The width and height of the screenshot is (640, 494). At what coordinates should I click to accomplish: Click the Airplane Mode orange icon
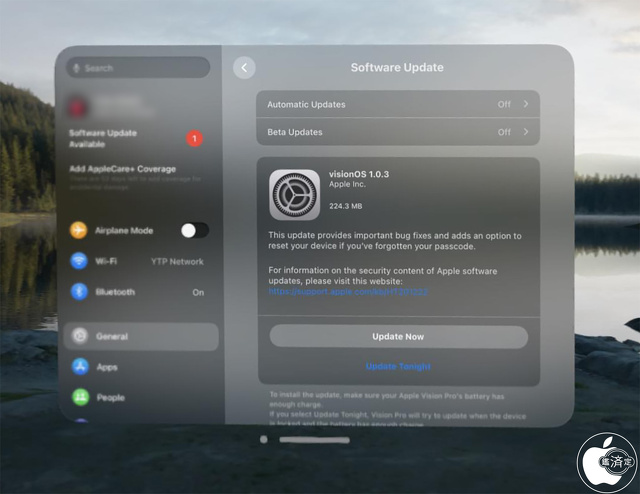(78, 230)
